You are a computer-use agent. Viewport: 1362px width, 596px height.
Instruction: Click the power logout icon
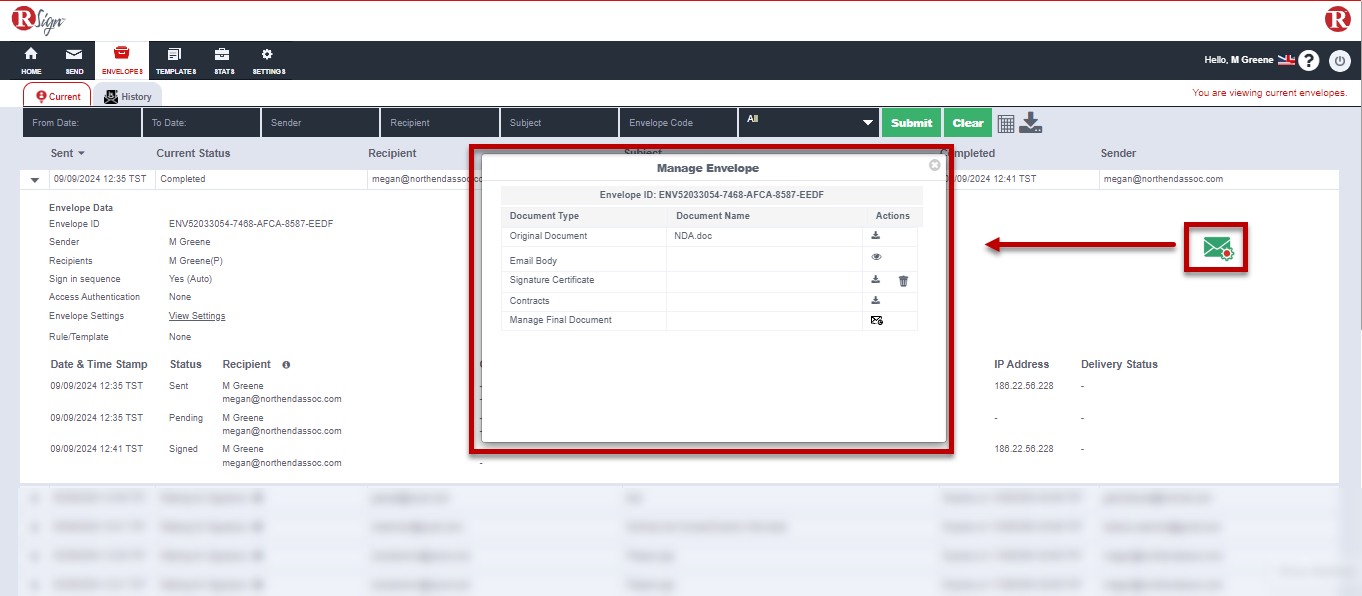click(x=1340, y=61)
